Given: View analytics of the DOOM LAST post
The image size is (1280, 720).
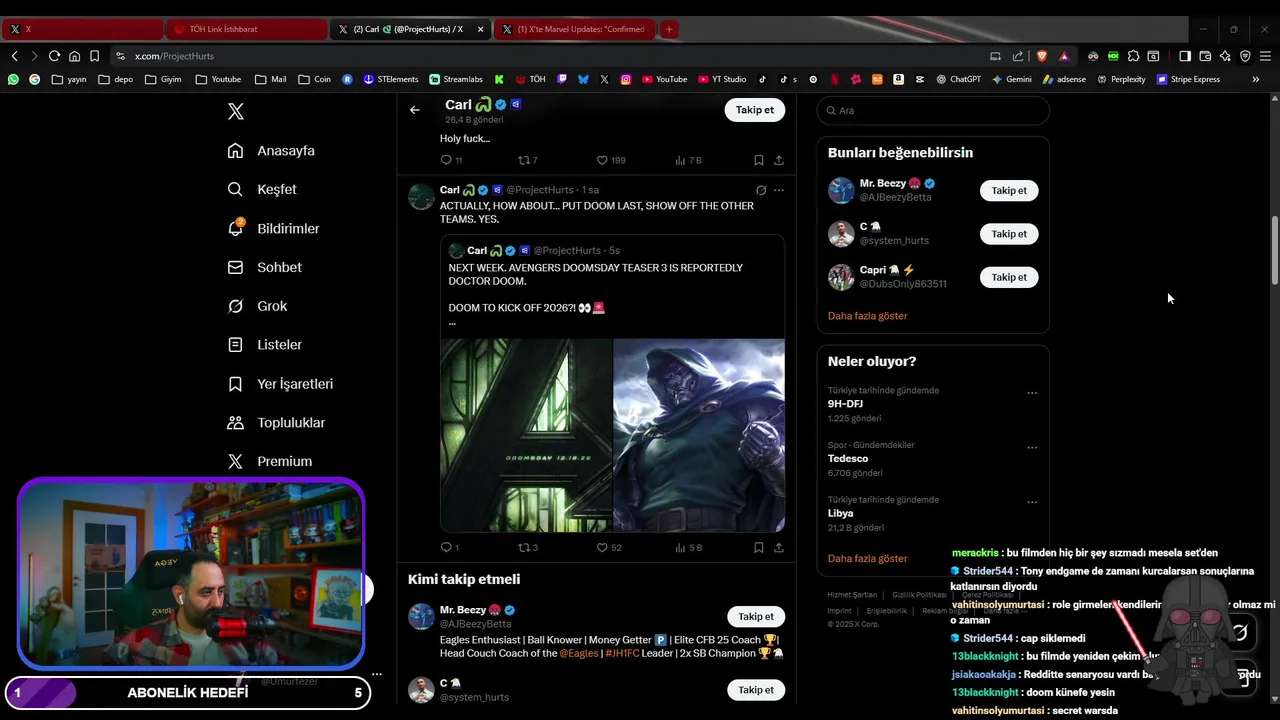Looking at the screenshot, I should click(688, 547).
